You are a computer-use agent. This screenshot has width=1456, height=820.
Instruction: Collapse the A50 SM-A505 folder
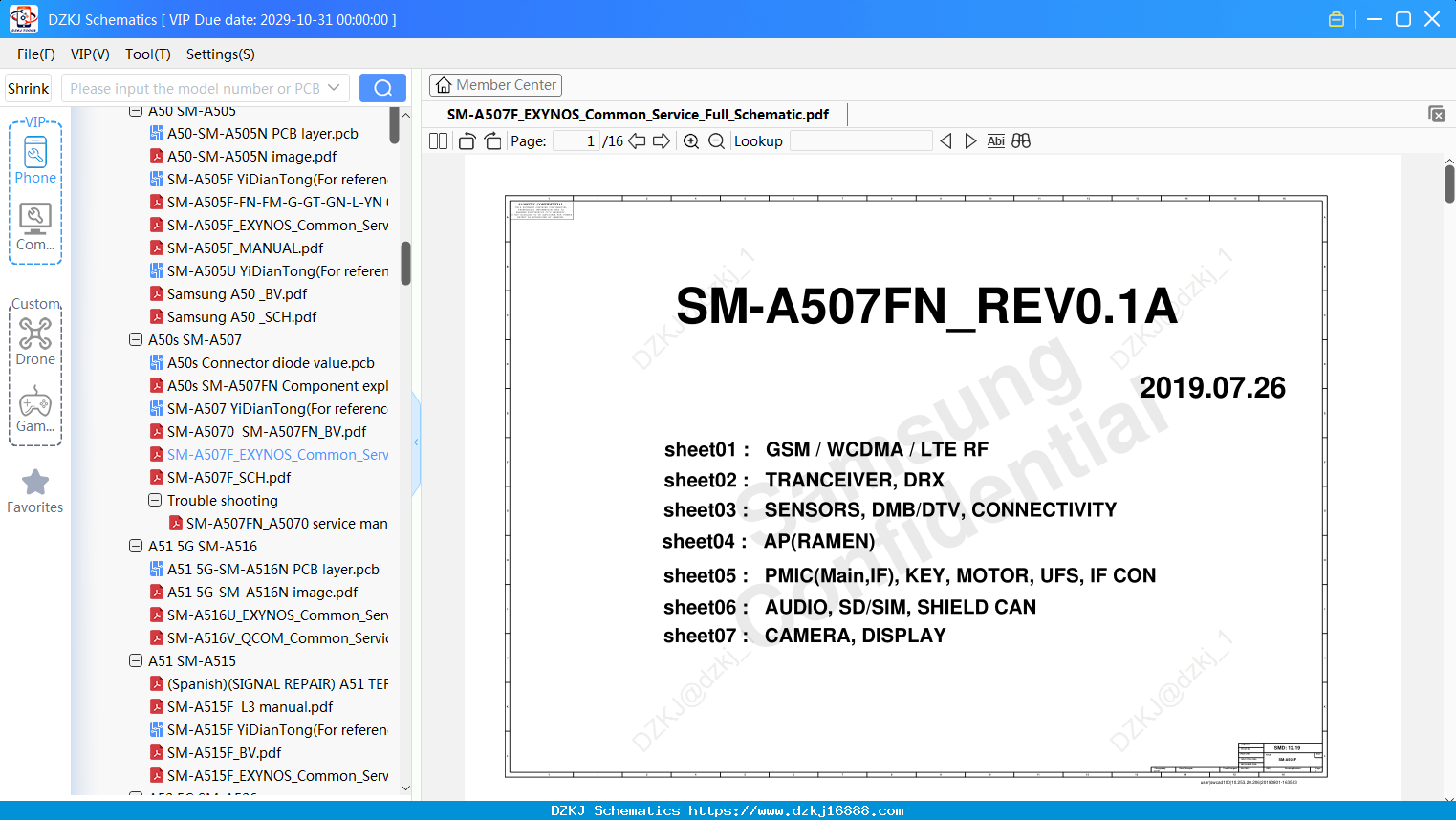[136, 111]
